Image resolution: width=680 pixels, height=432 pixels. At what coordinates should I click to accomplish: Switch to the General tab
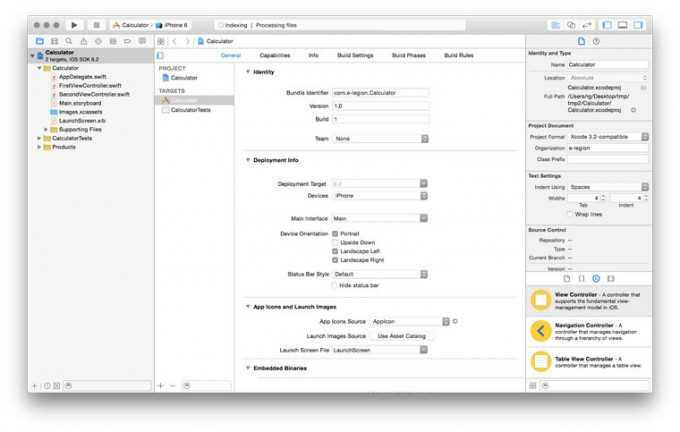(x=231, y=56)
